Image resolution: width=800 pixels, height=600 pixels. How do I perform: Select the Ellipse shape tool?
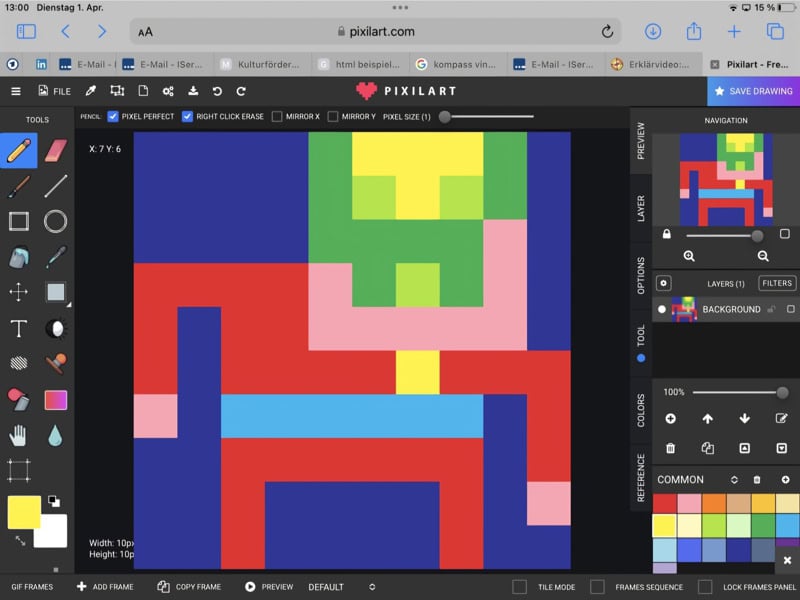click(56, 221)
